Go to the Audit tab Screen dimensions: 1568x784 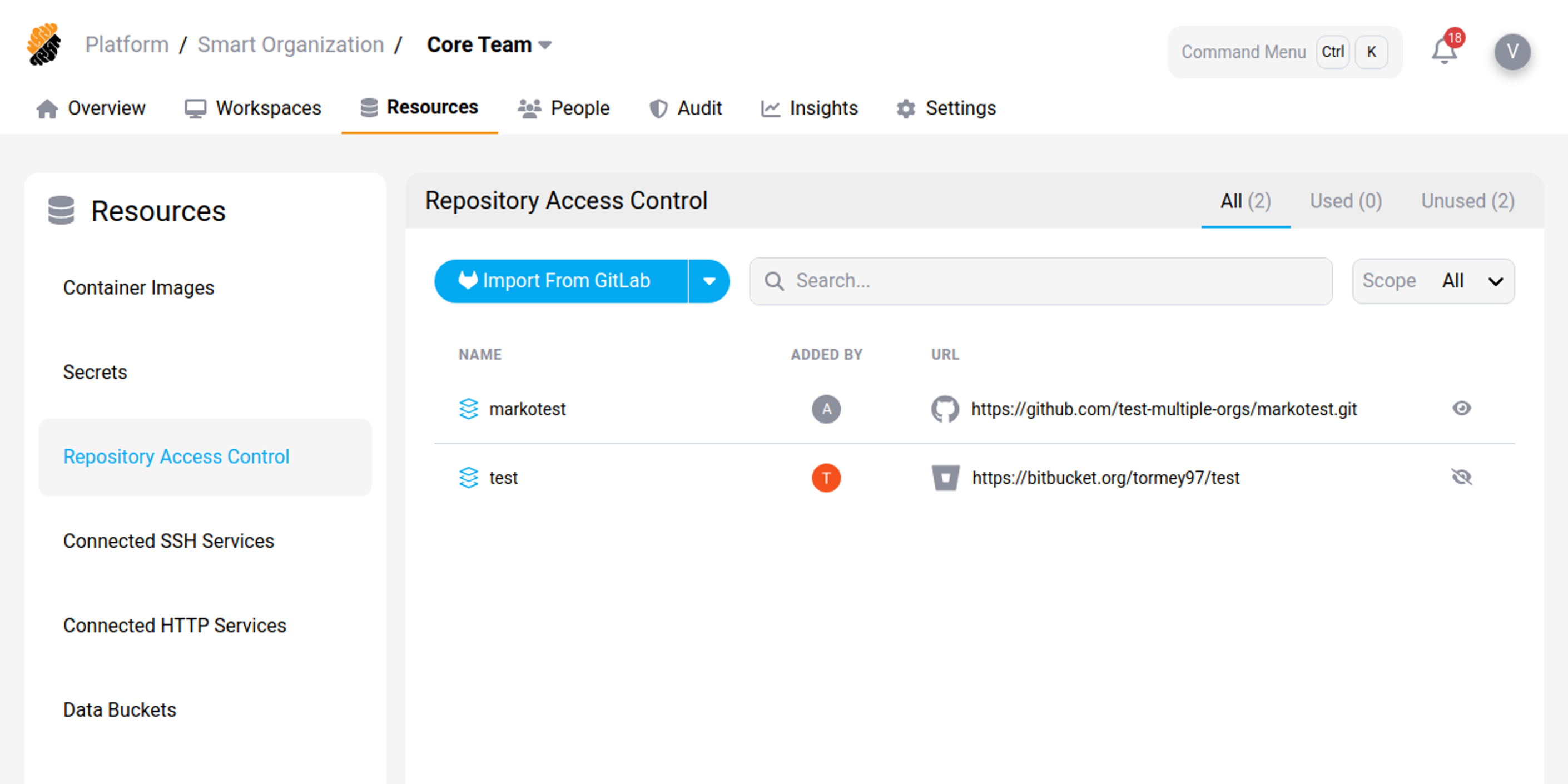tap(686, 108)
